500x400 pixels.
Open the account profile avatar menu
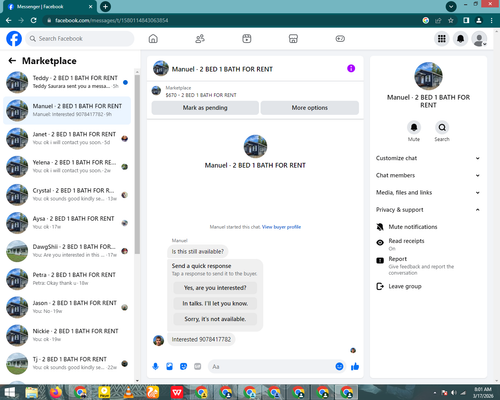[x=479, y=39]
